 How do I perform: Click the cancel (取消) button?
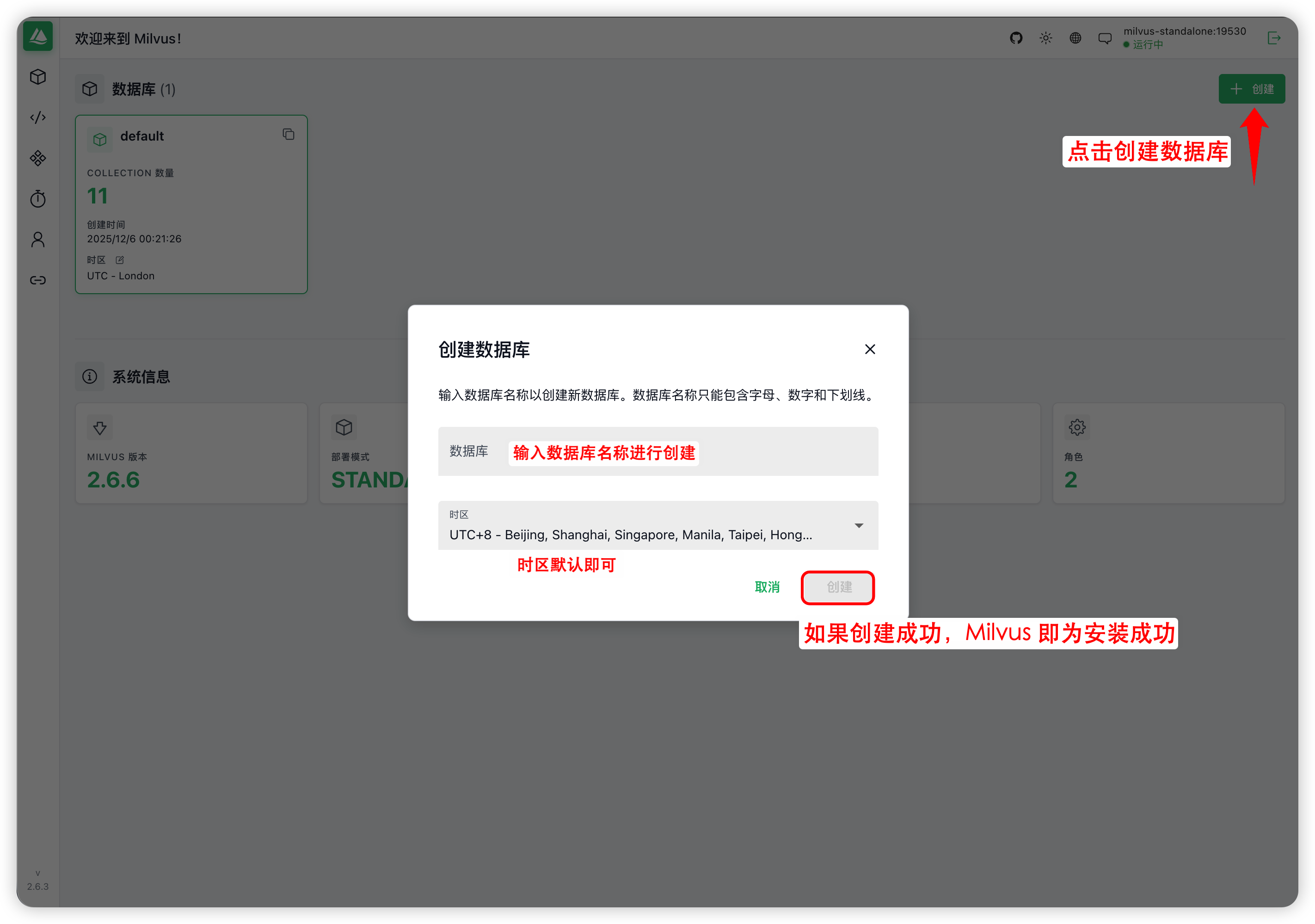pos(767,587)
